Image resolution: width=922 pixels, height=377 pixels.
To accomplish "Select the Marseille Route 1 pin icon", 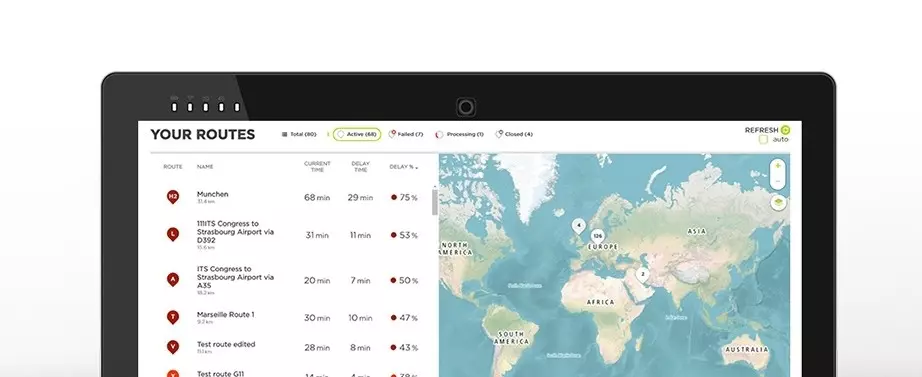I will tap(172, 317).
